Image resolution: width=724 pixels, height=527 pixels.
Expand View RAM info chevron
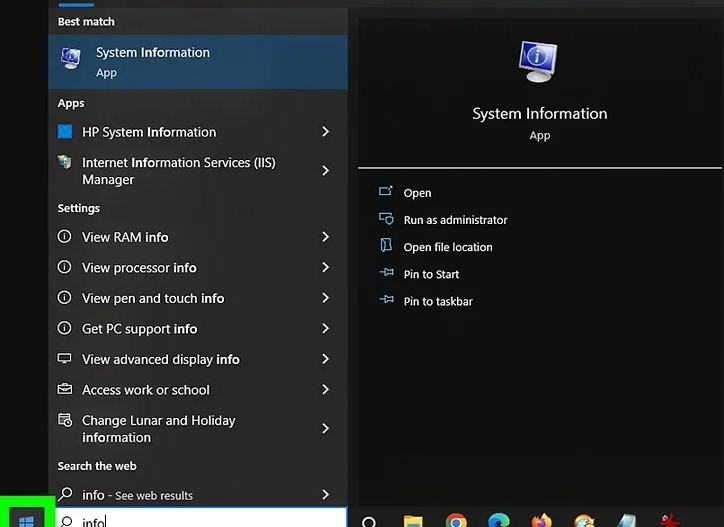tap(326, 237)
